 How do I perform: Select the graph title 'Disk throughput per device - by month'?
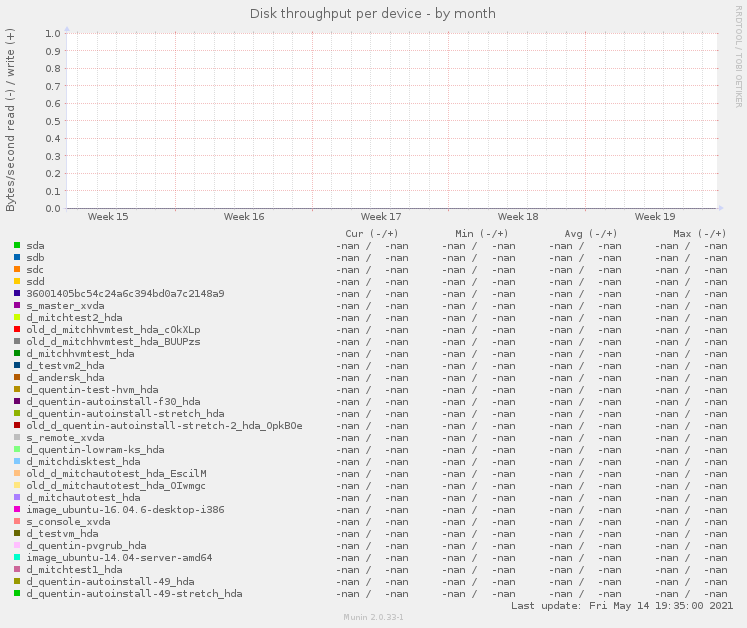pos(373,13)
